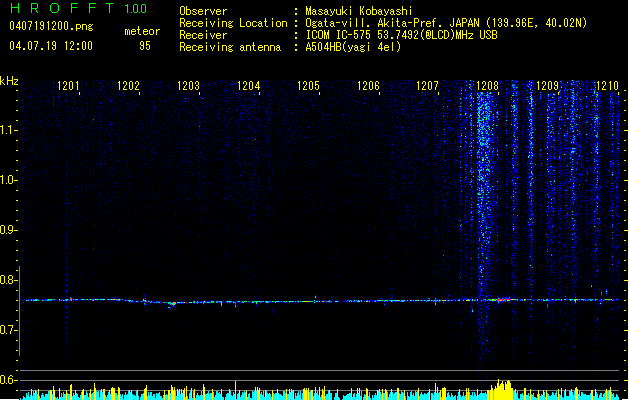629x400 pixels.
Task: Click the 1208 time marker
Action: (487, 86)
